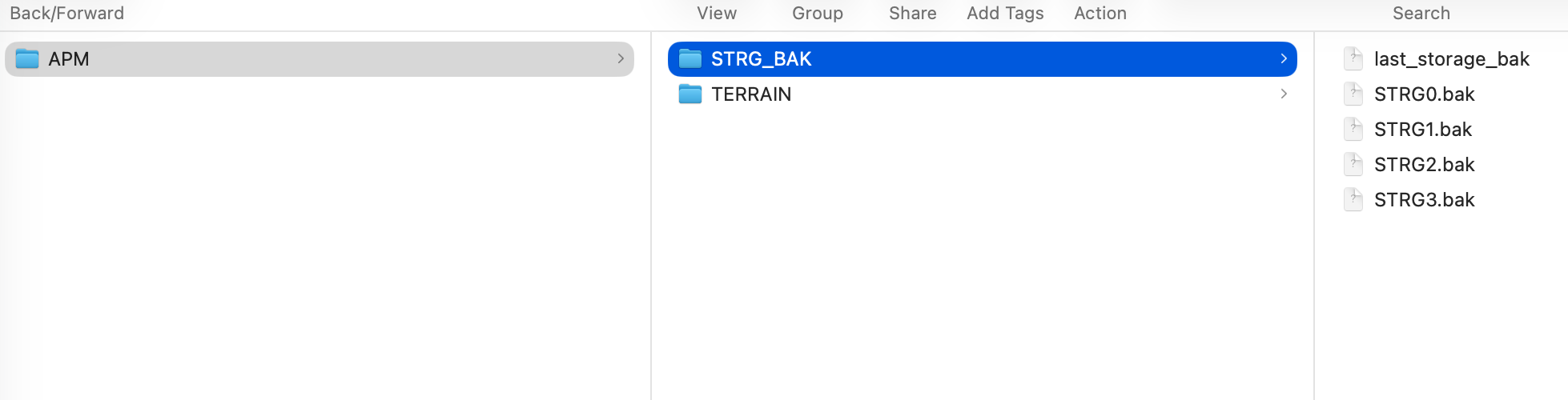This screenshot has height=400, width=1568.
Task: Click the Share toolbar button
Action: [x=913, y=14]
